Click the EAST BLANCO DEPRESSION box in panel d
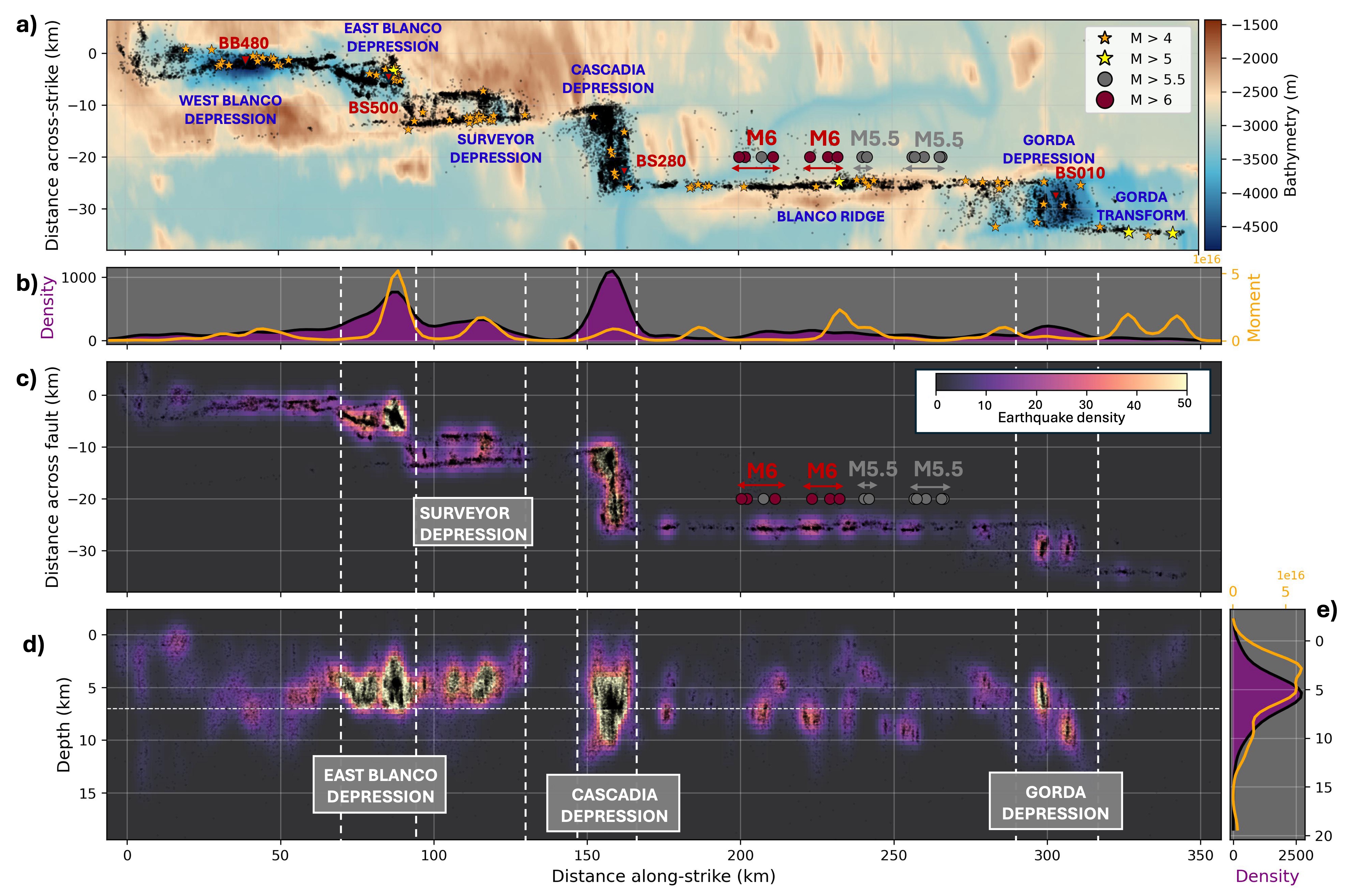 380,785
